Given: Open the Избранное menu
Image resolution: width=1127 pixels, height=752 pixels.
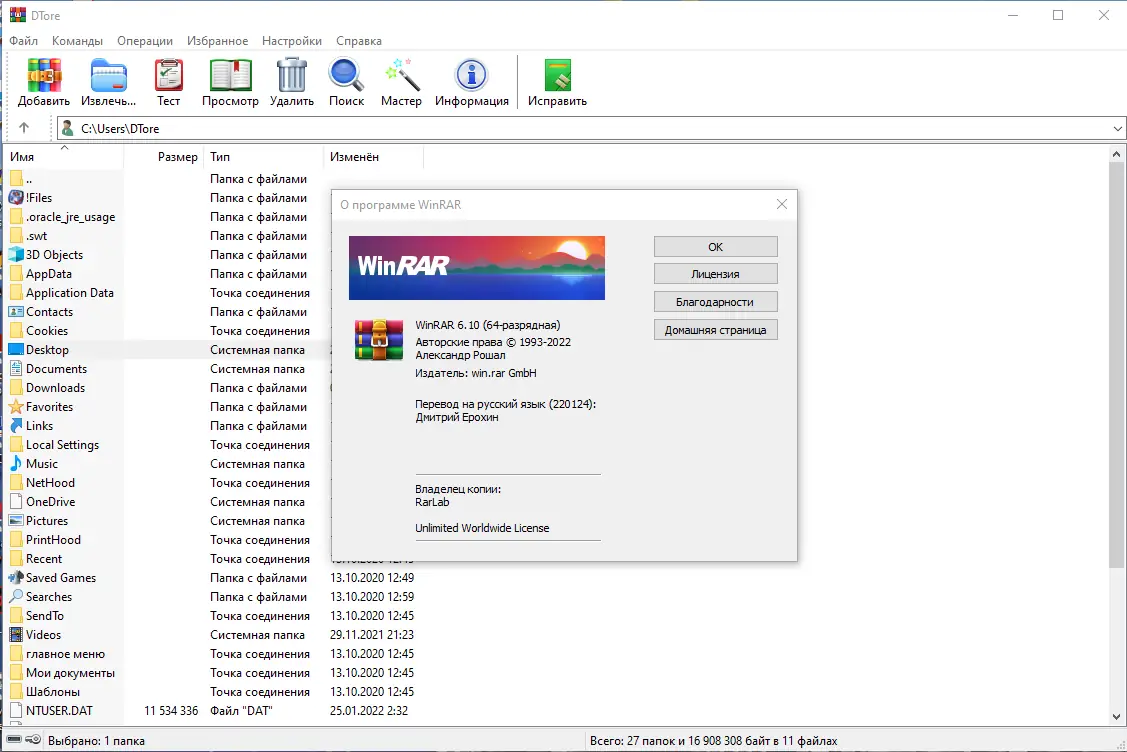Looking at the screenshot, I should tap(217, 41).
